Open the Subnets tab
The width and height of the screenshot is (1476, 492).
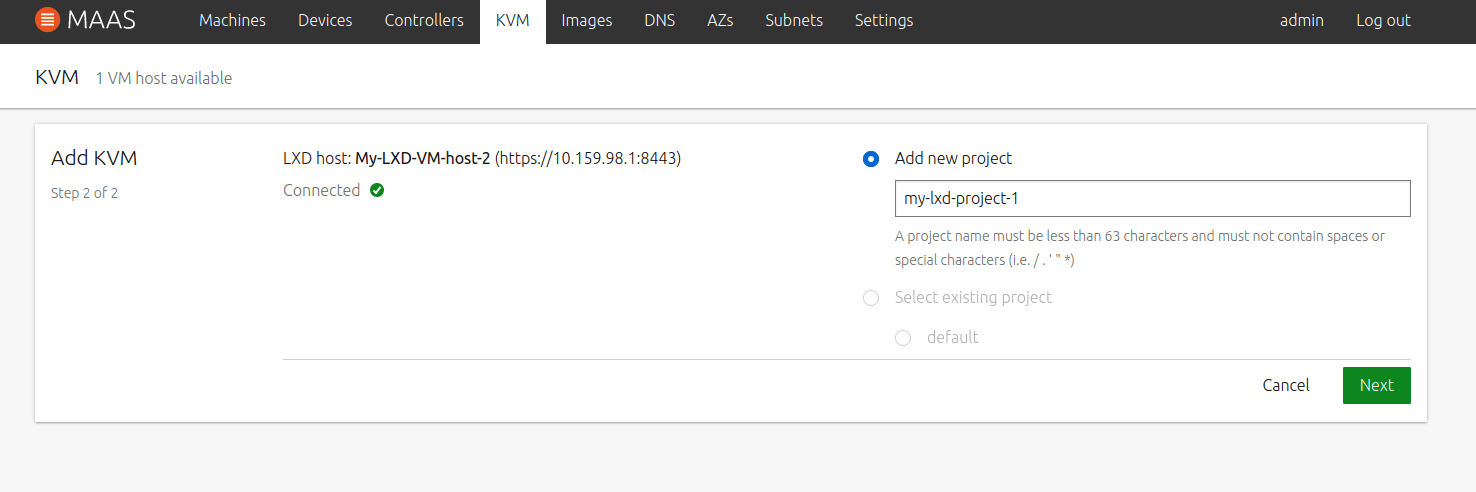793,20
